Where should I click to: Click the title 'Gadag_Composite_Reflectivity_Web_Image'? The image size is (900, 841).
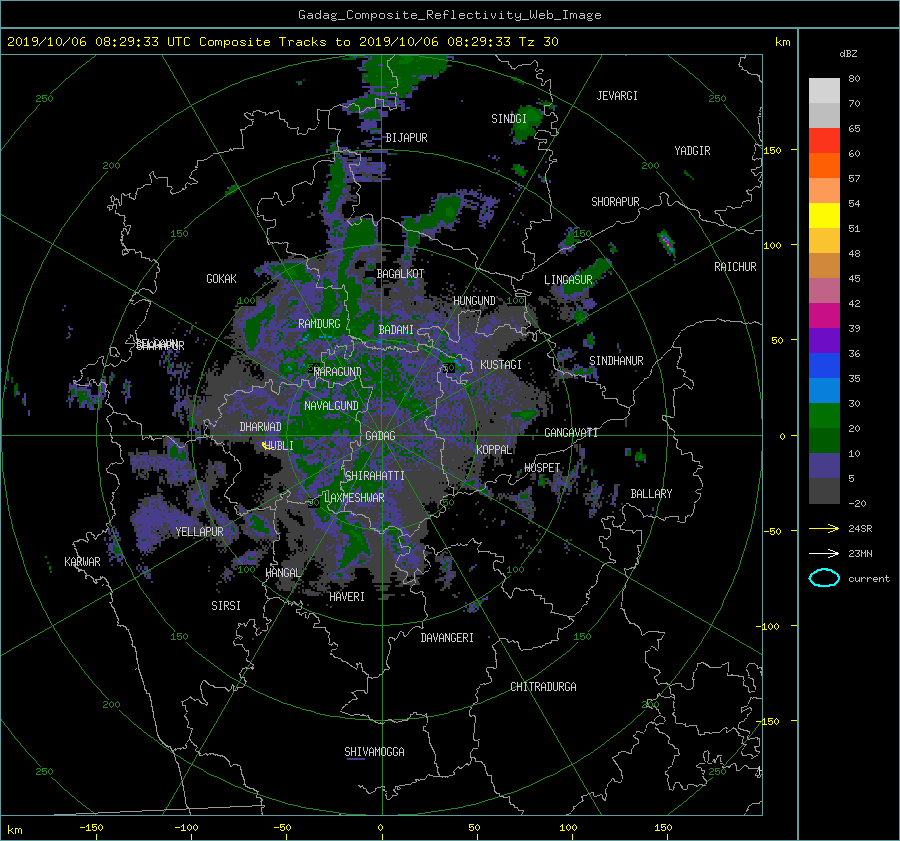[449, 15]
